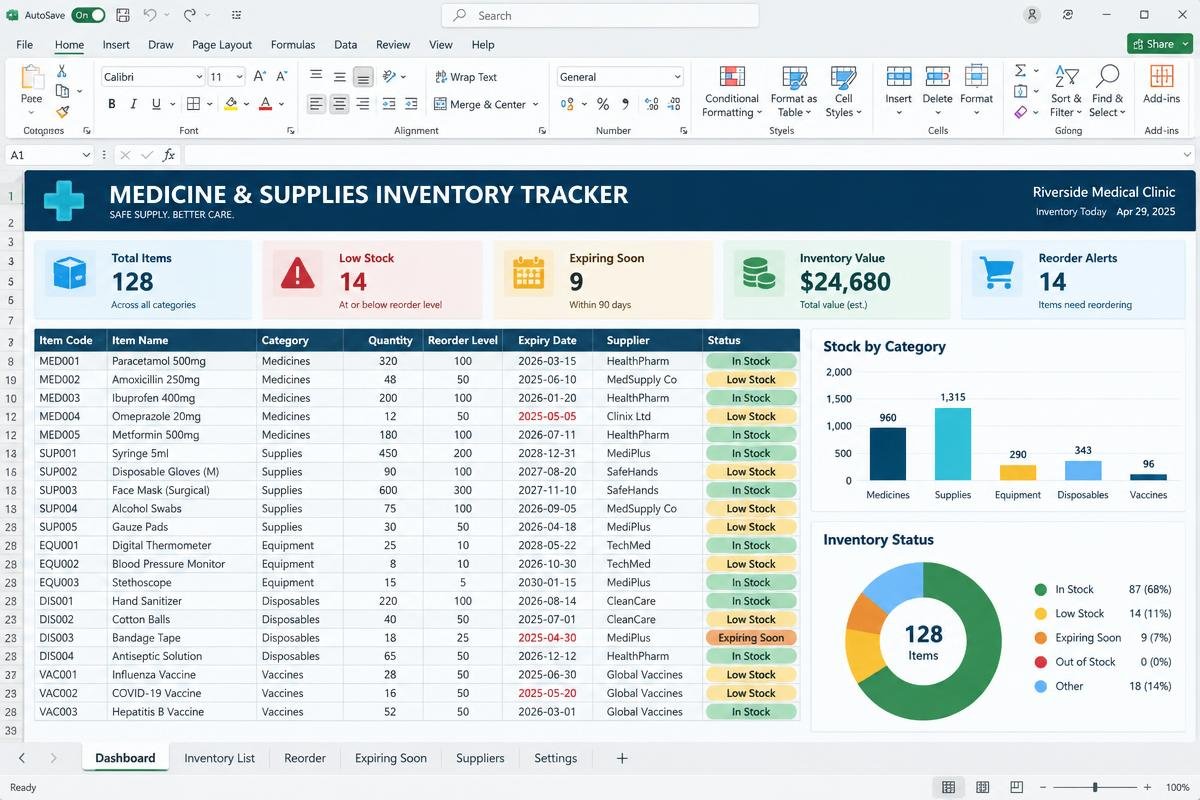
Task: Open the General number format dropdown
Action: 677,77
